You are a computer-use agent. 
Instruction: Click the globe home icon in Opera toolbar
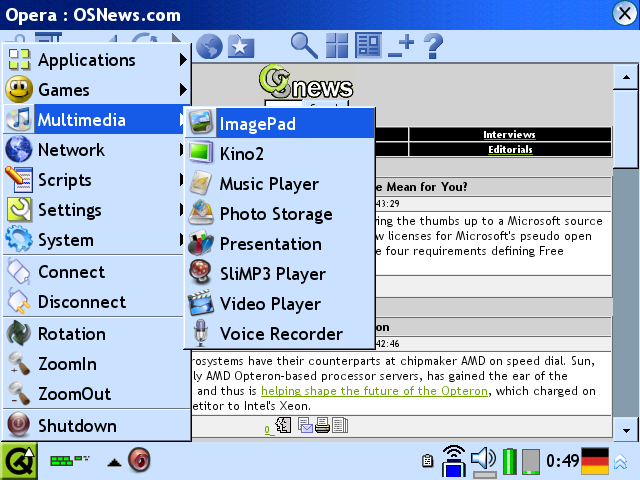pos(209,46)
